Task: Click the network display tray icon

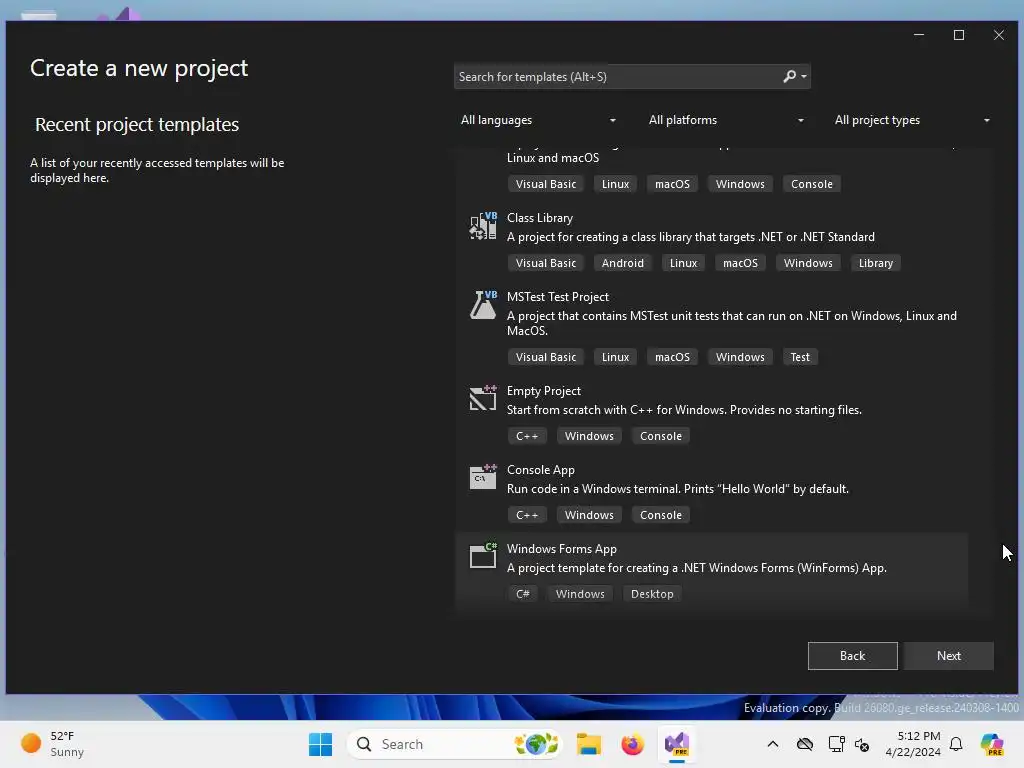Action: click(x=836, y=744)
